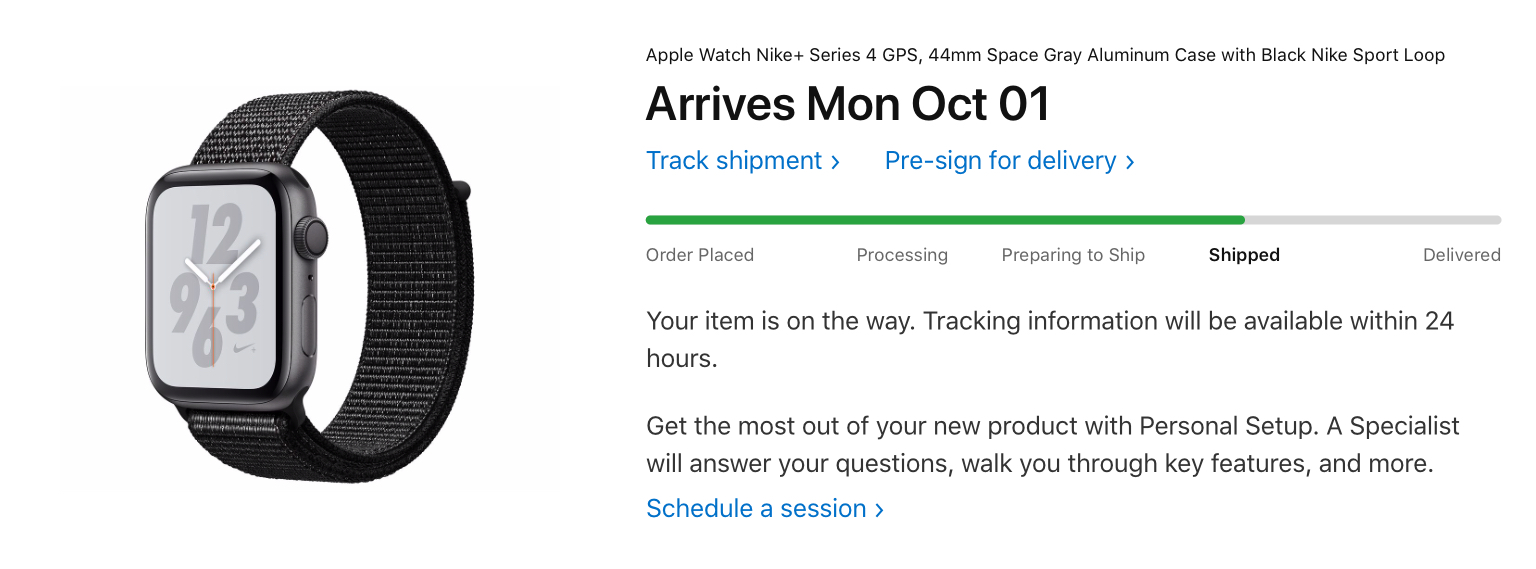Click the watch's Digital Crown

pyautogui.click(x=316, y=238)
